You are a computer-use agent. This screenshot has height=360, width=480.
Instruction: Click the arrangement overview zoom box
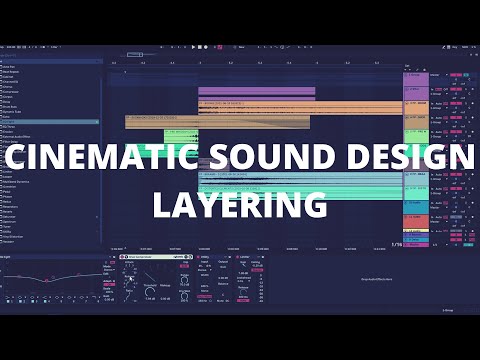pos(135,55)
